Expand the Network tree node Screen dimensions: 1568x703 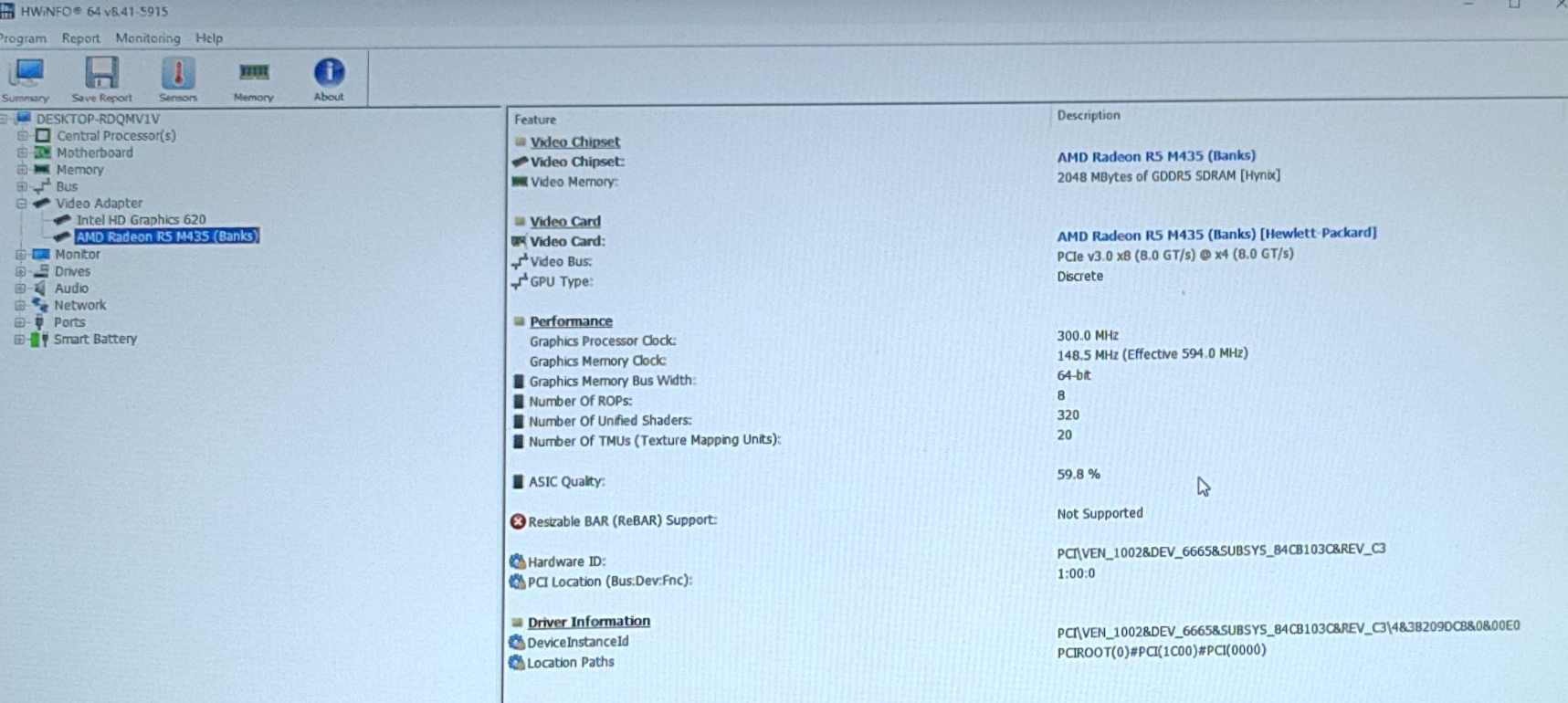20,305
